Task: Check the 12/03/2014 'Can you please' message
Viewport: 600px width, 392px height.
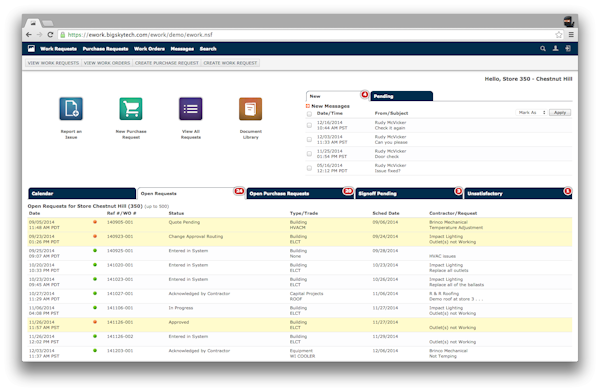Action: tap(309, 139)
